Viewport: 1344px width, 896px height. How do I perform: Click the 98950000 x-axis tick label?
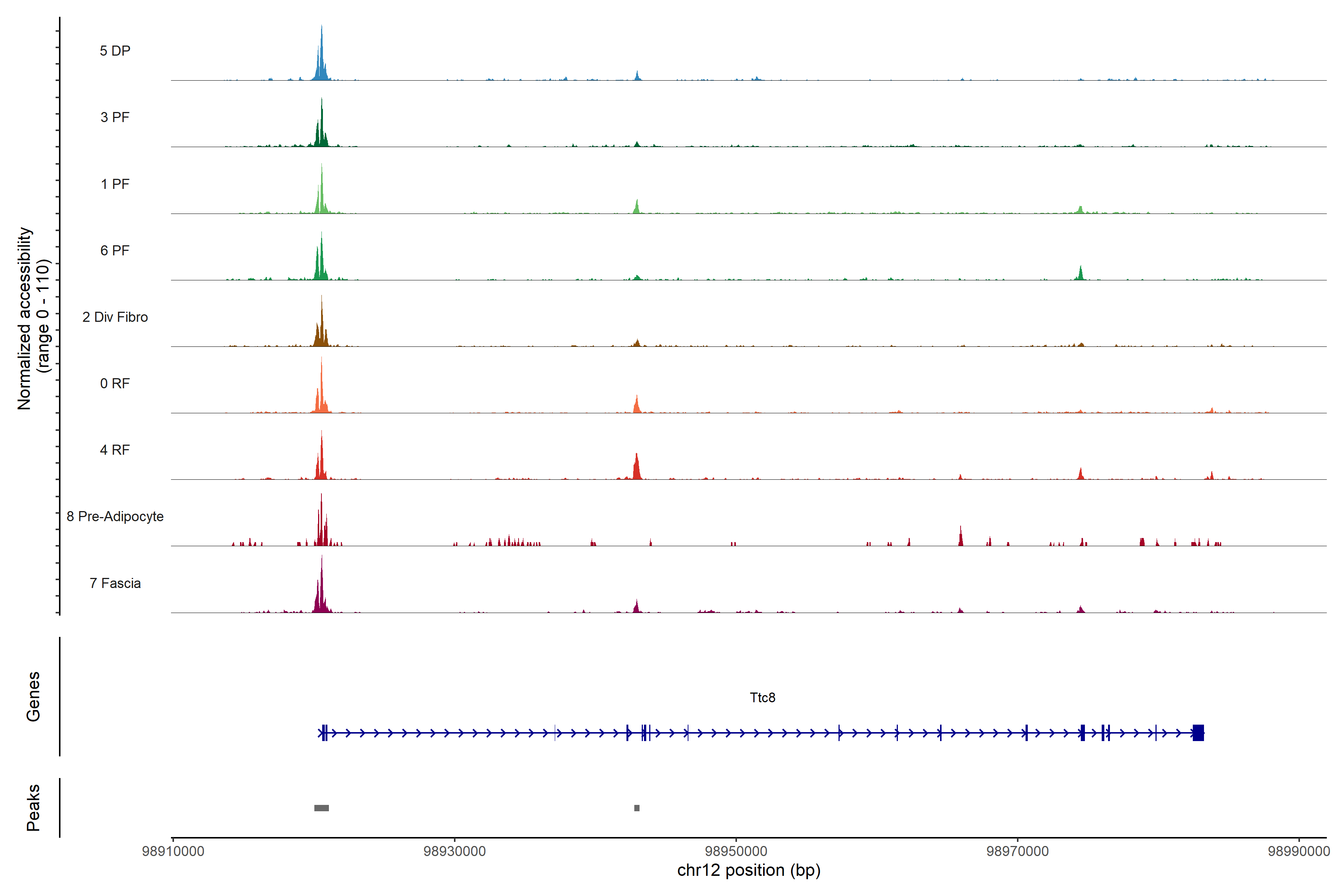coord(736,851)
